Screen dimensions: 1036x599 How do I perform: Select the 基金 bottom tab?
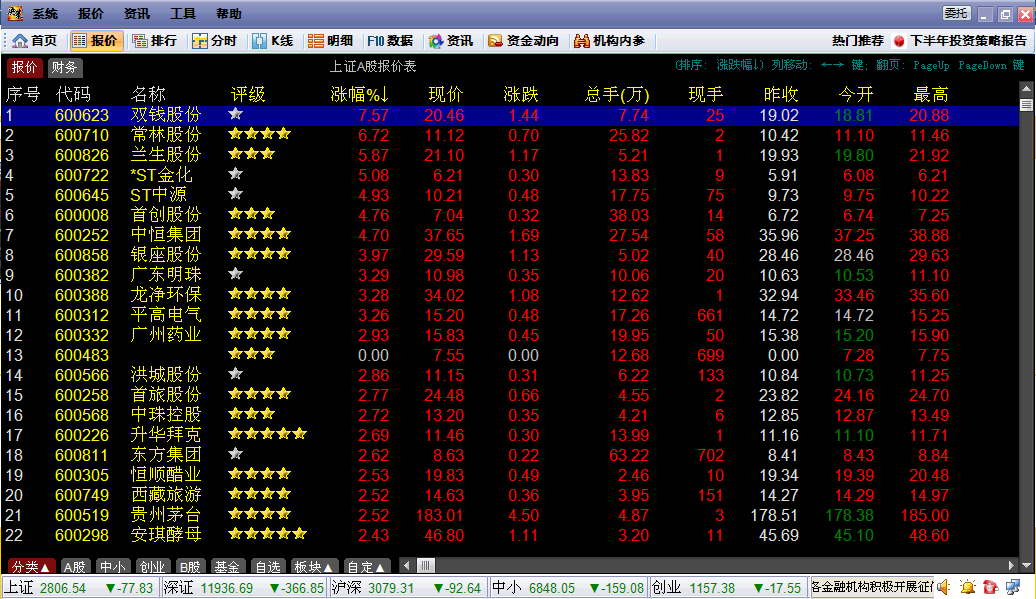(227, 567)
